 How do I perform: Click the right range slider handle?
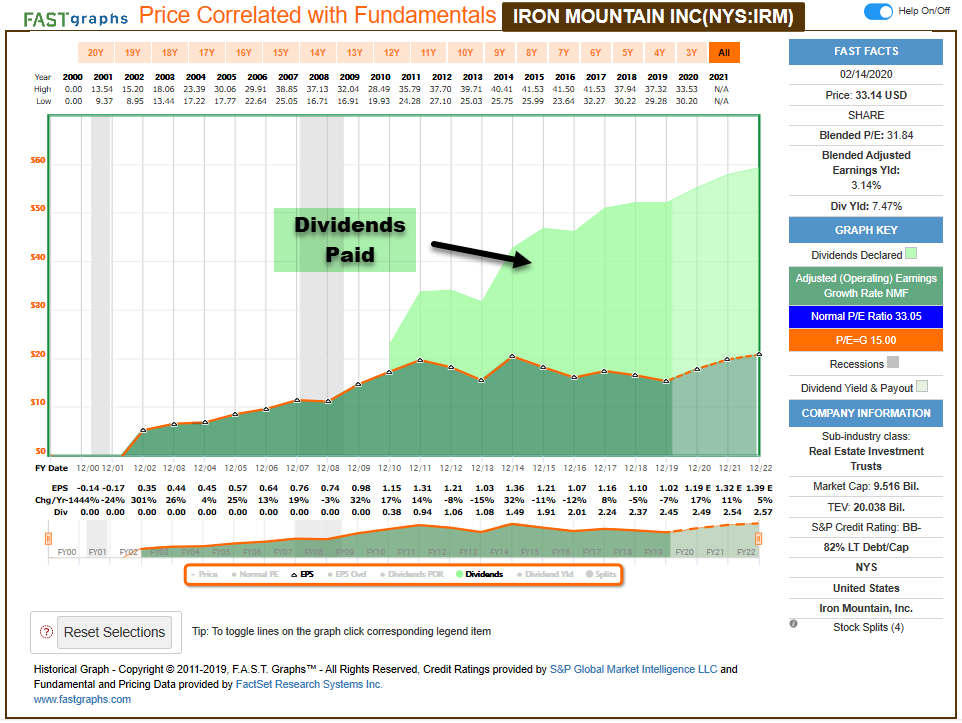(x=758, y=539)
